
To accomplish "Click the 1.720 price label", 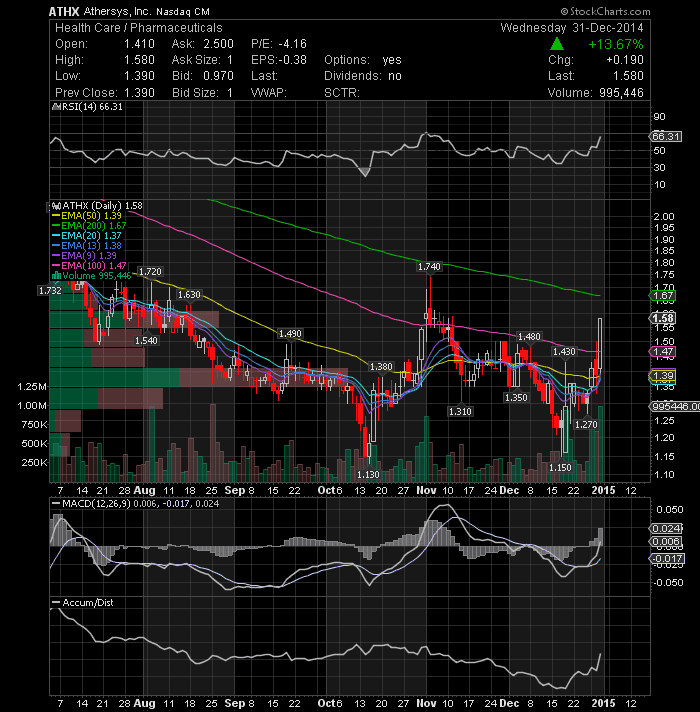I will [150, 272].
